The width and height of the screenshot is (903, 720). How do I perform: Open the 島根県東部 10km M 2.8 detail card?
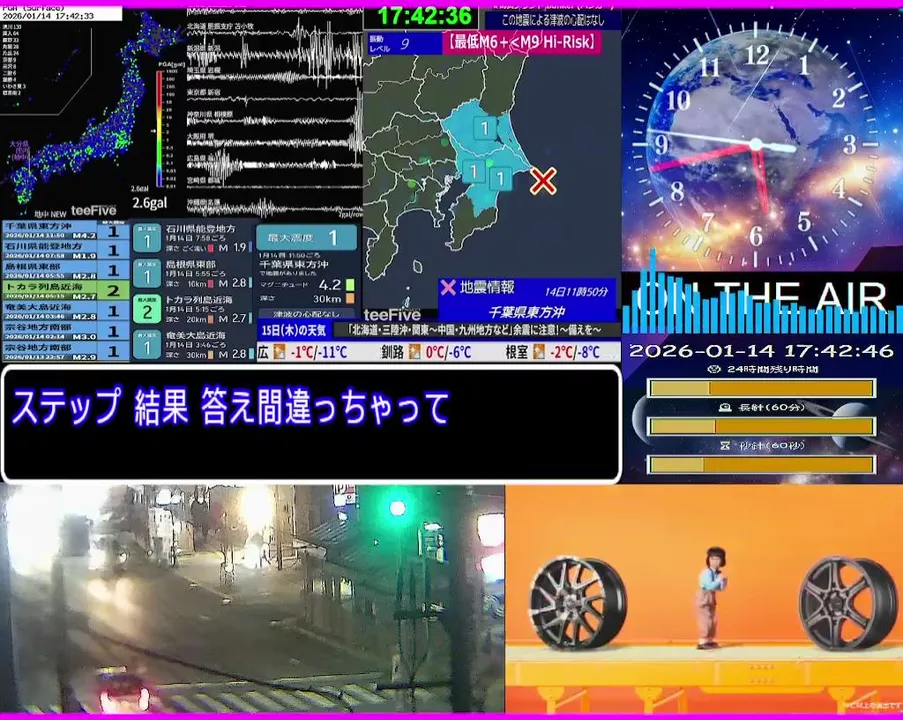click(x=193, y=274)
